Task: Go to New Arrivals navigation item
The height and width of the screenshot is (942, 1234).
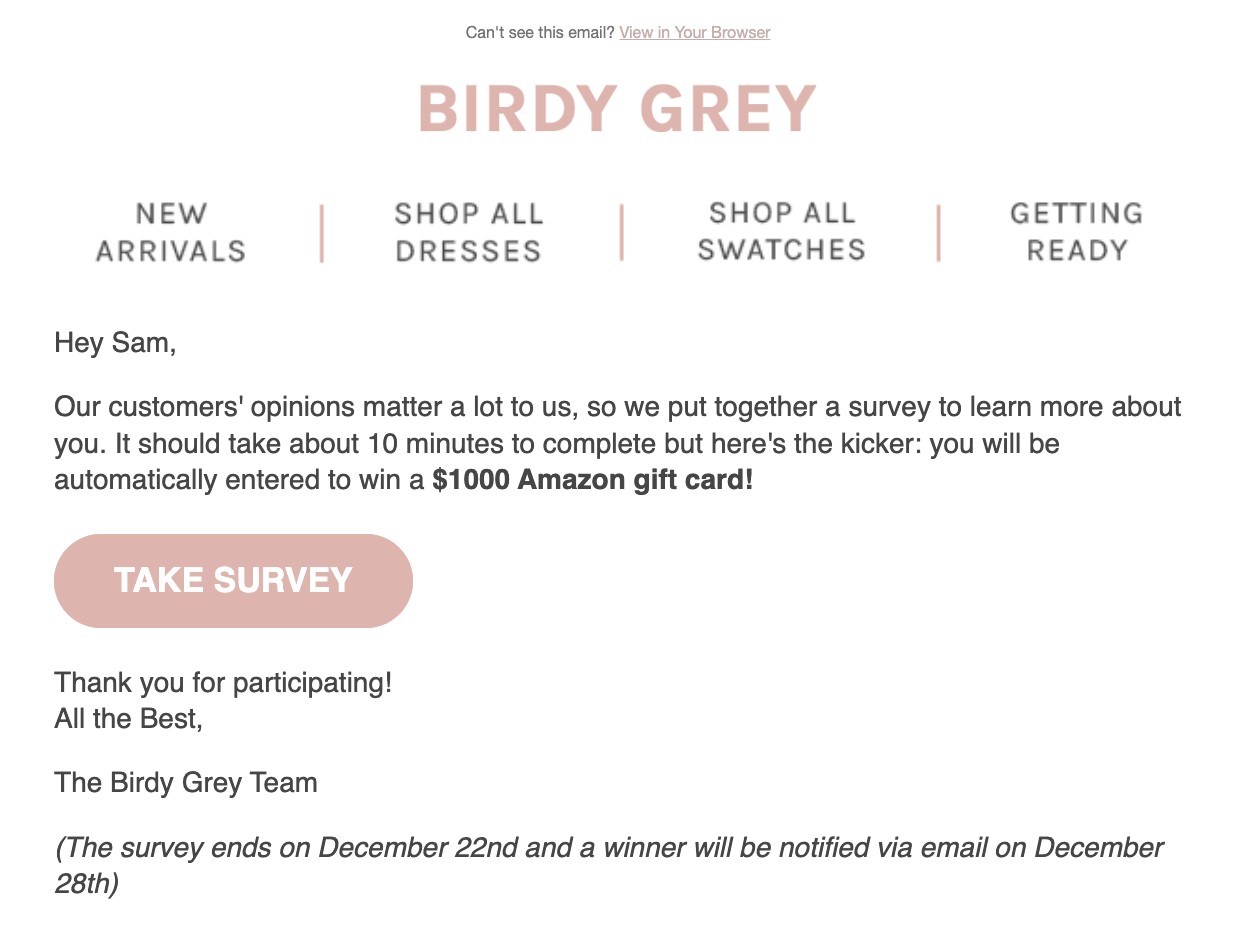Action: point(171,232)
